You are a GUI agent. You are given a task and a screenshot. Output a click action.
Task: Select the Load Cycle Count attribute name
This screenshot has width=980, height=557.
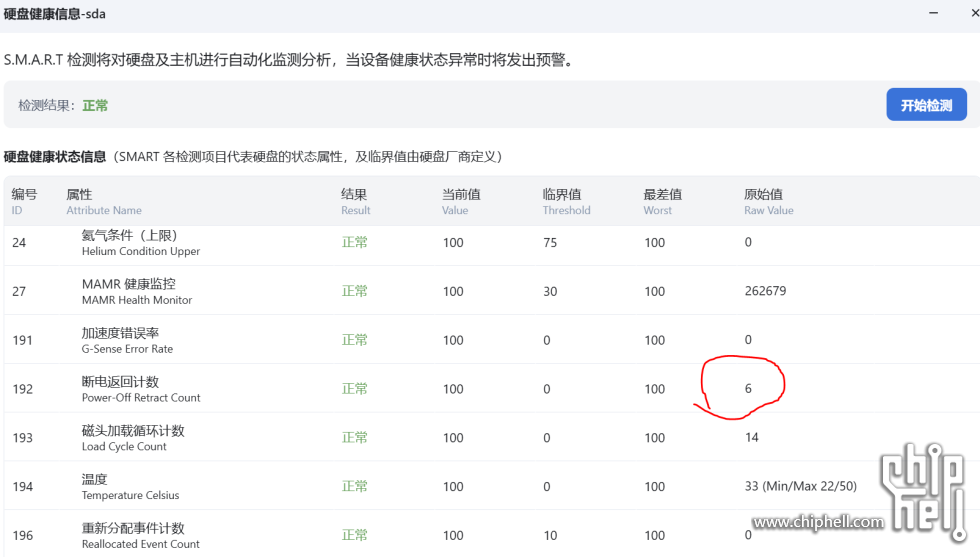(x=124, y=446)
